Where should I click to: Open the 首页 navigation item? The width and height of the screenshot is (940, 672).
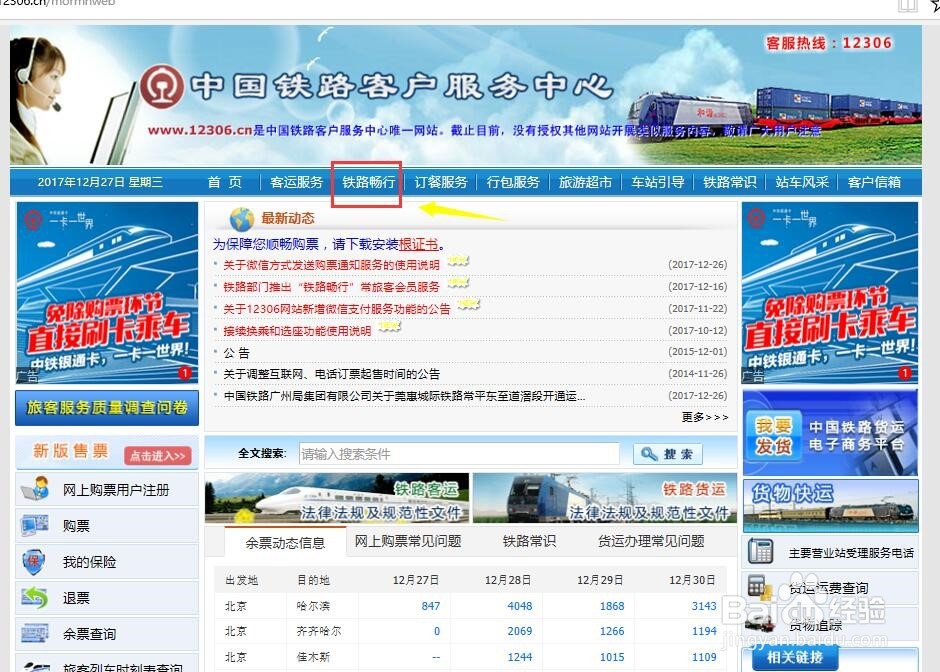pos(225,182)
